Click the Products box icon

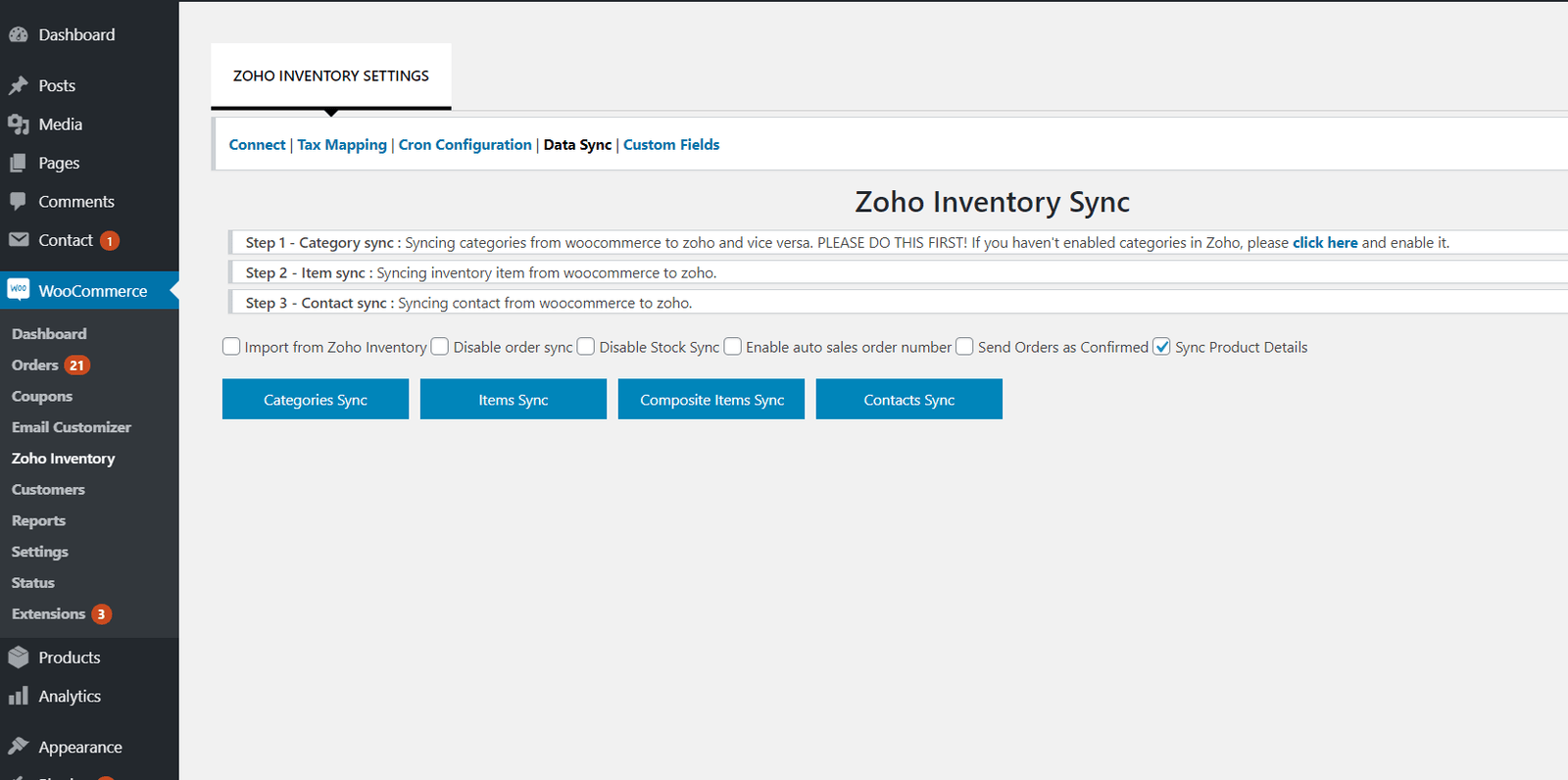[x=18, y=657]
